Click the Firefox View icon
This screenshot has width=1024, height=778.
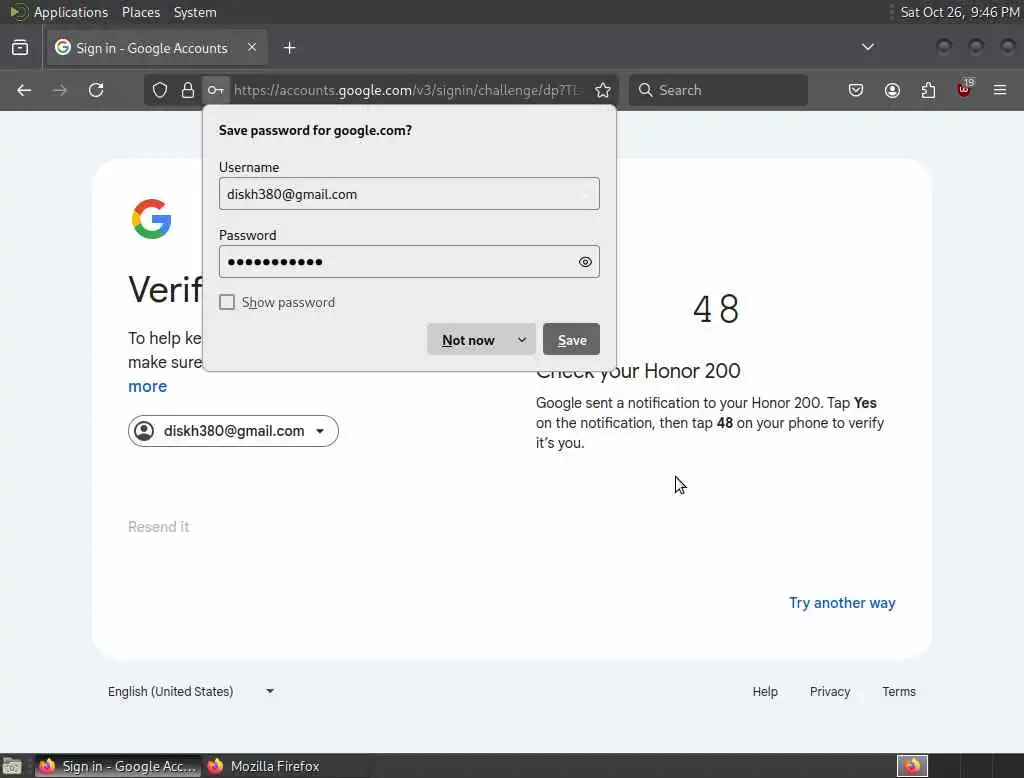20,48
